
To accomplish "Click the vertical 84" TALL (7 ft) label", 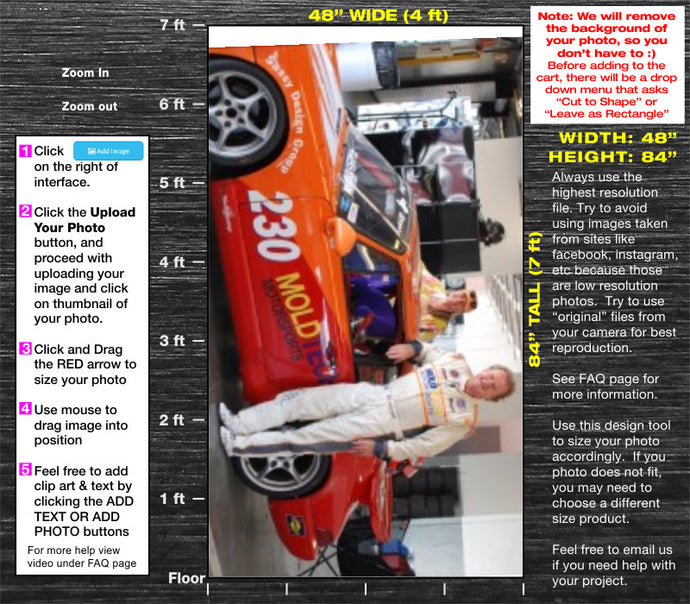I will pyautogui.click(x=534, y=300).
